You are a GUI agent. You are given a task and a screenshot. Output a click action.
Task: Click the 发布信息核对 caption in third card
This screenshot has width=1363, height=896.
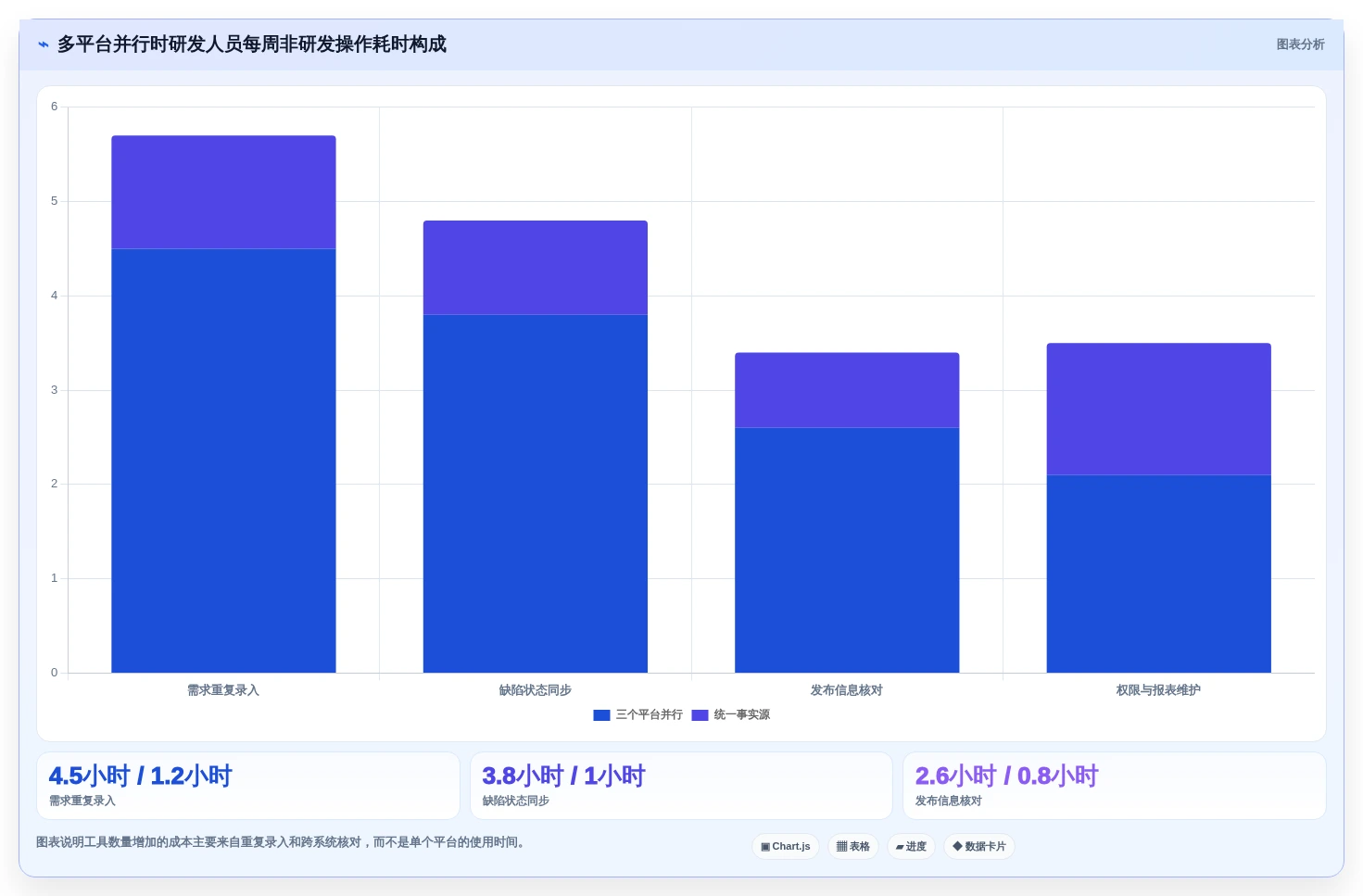coord(949,801)
